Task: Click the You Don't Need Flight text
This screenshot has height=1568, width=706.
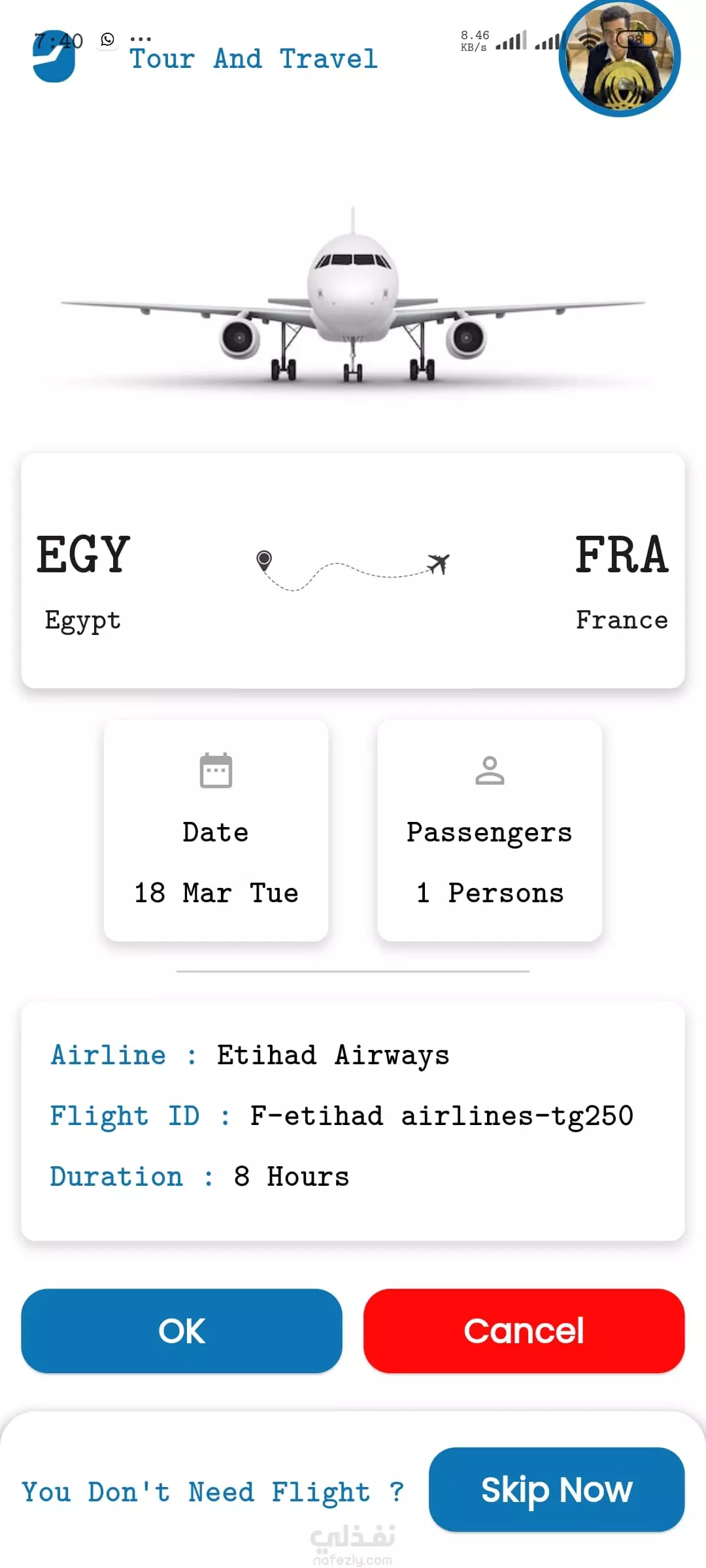Action: 213,1492
